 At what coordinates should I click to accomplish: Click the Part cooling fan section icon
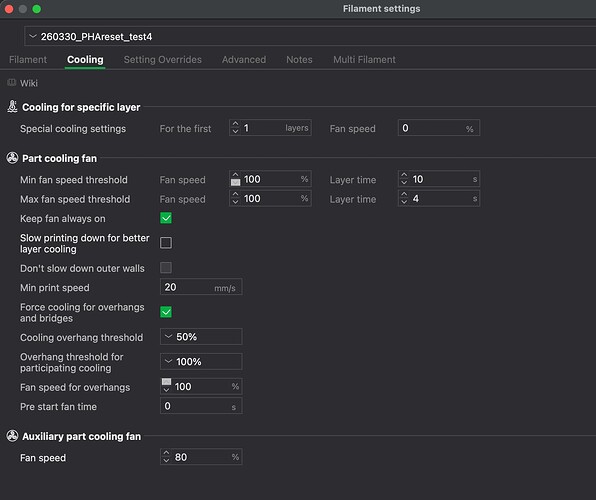coord(12,158)
